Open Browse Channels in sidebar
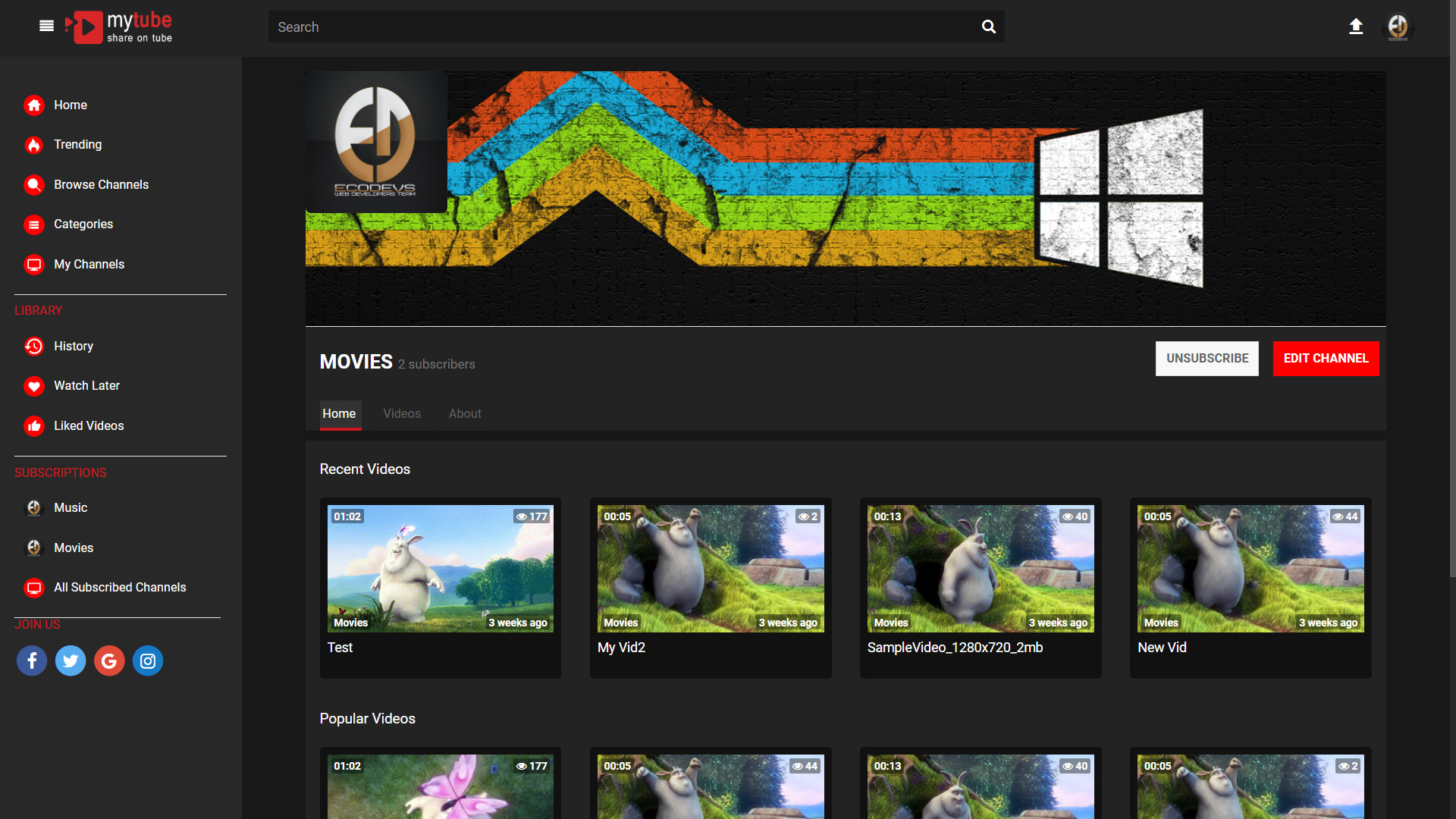Image resolution: width=1456 pixels, height=819 pixels. click(101, 185)
